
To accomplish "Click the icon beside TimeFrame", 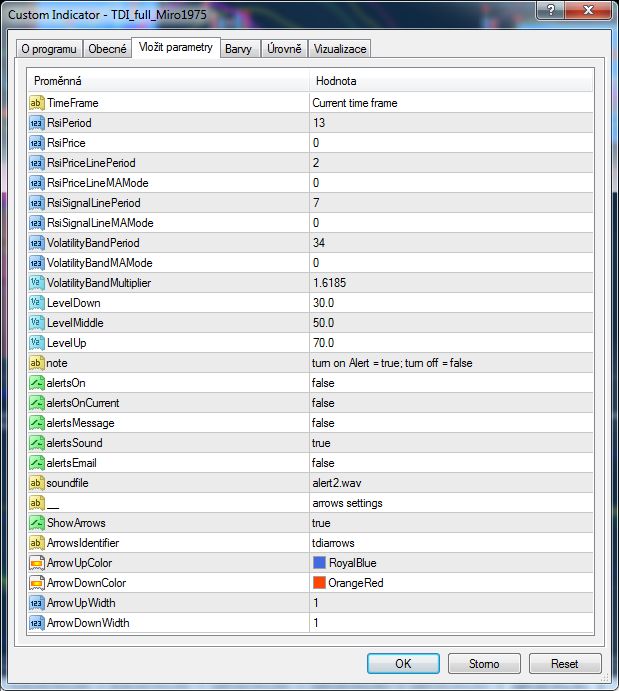I will point(37,103).
